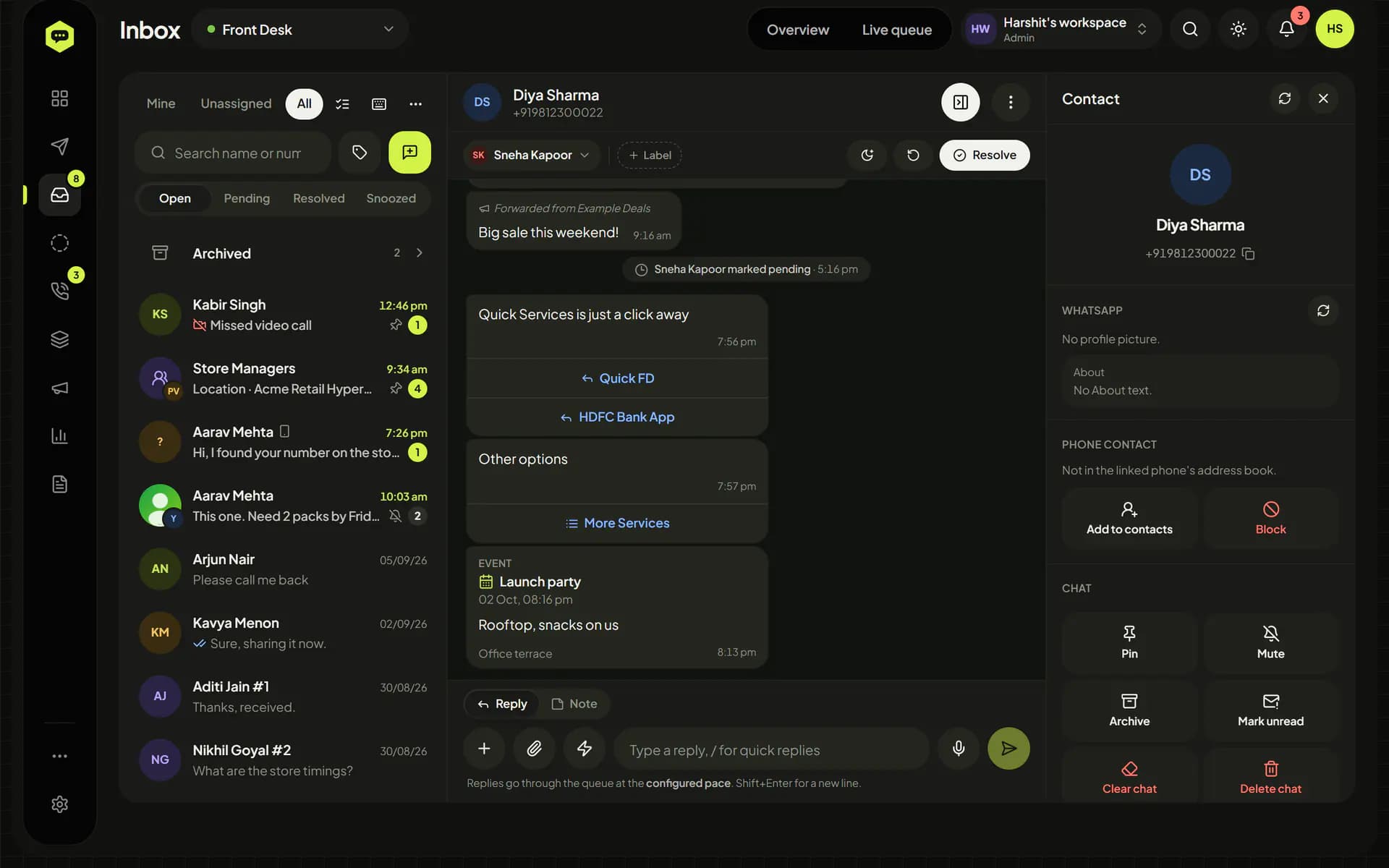Click the HS user avatar
The height and width of the screenshot is (868, 1389).
coord(1335,29)
